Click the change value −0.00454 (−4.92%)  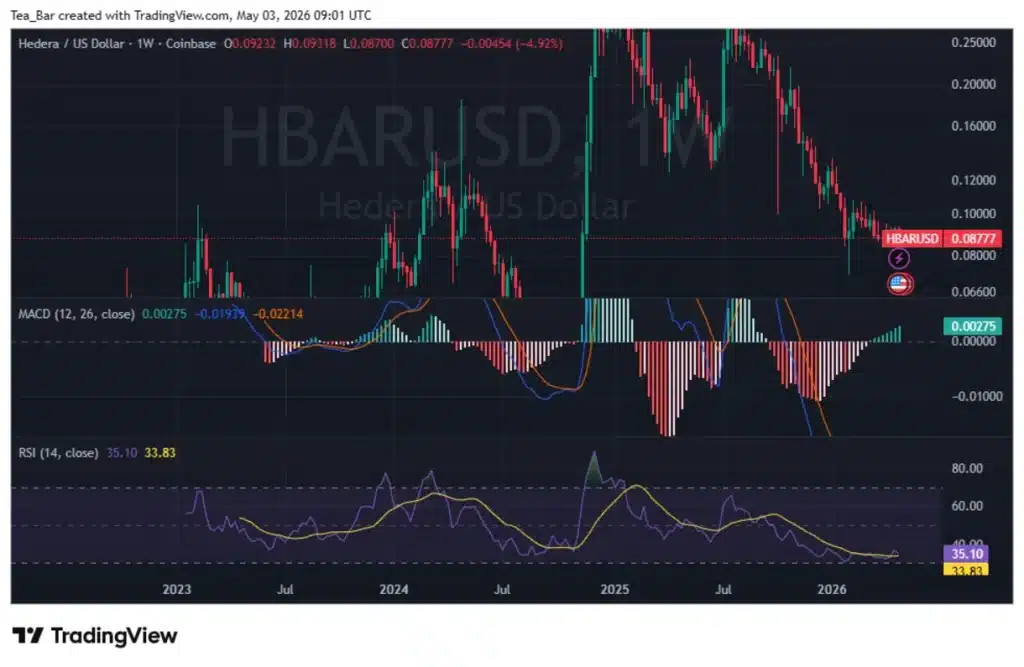pyautogui.click(x=512, y=44)
